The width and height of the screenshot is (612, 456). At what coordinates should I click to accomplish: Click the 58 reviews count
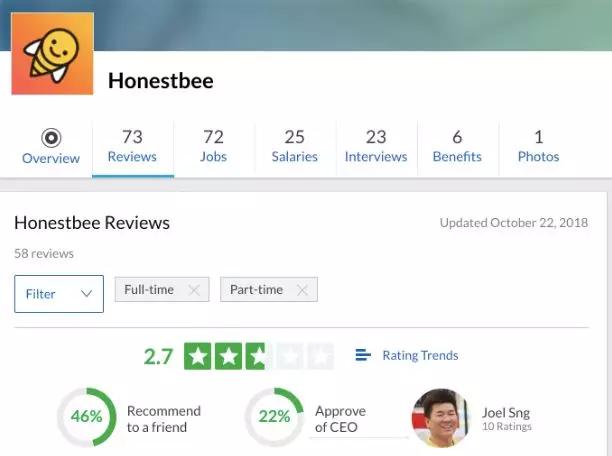tap(44, 253)
